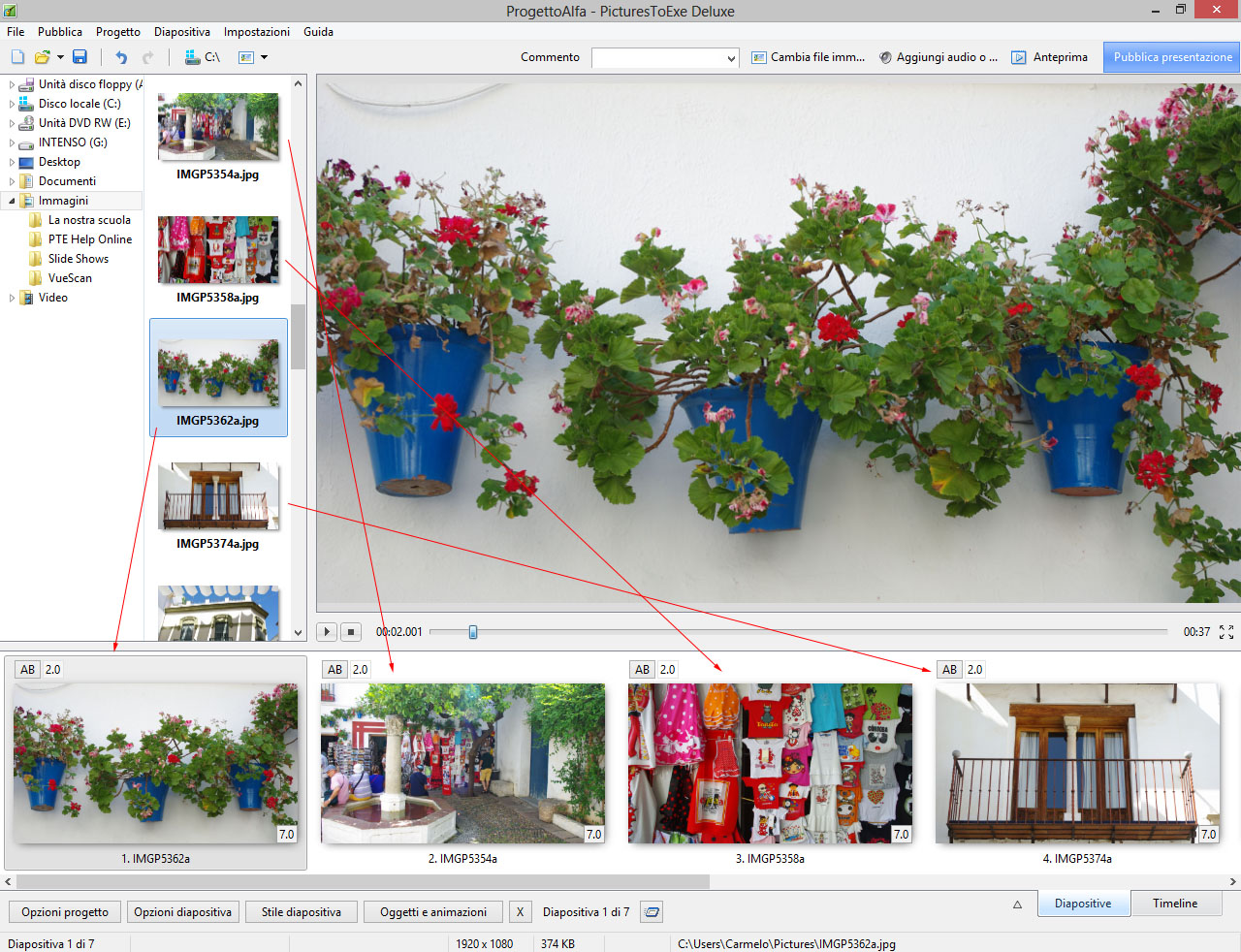Screen dimensions: 1241x952
Task: Create a new project via toolbar icon
Action: point(17,57)
